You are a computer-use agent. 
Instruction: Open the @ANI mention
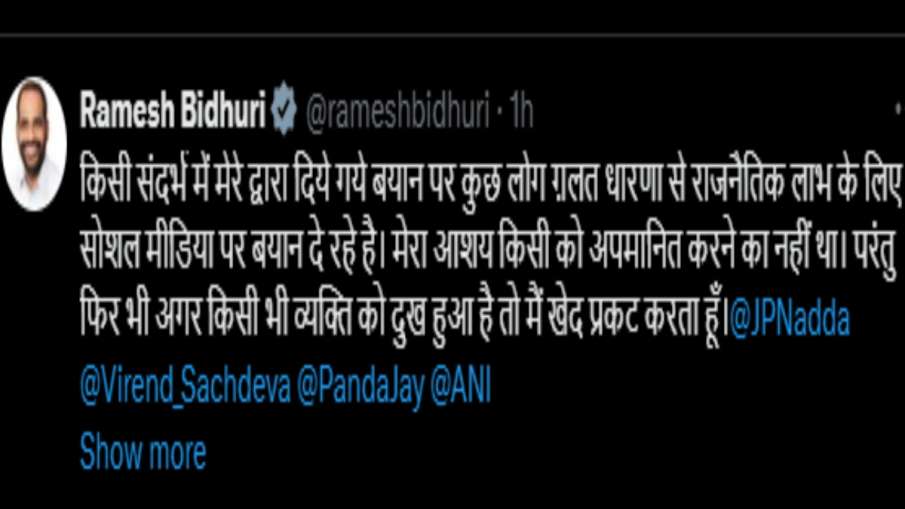[461, 385]
